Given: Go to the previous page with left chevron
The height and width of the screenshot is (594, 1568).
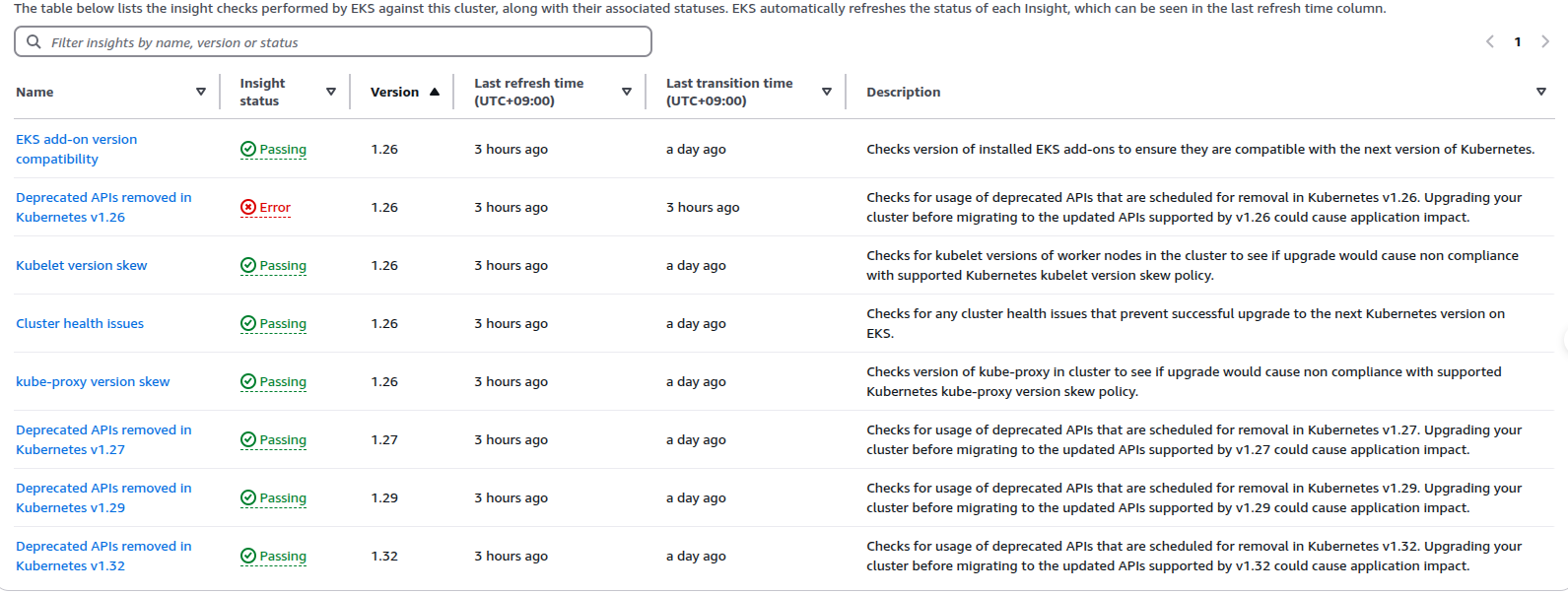Looking at the screenshot, I should pos(1490,41).
